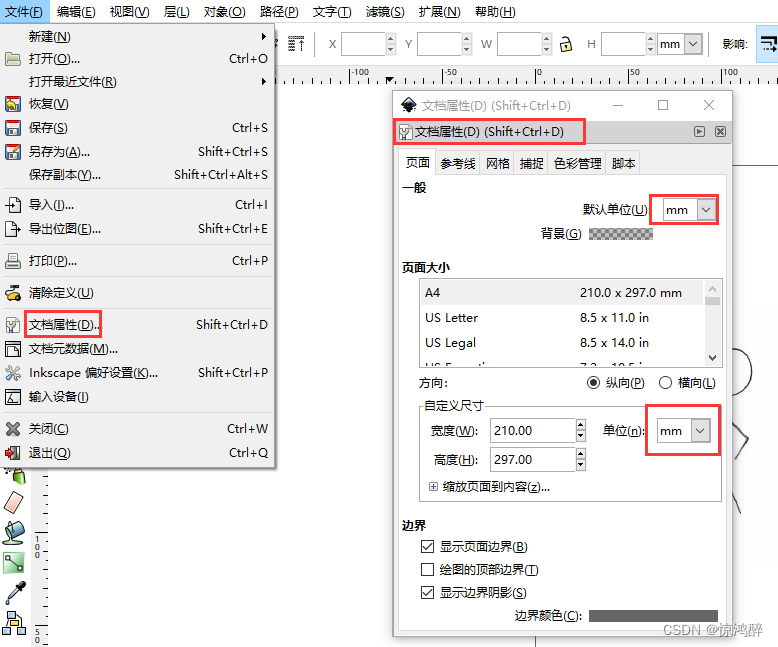Select the object tree tool at toolbox bottom

[x=14, y=623]
